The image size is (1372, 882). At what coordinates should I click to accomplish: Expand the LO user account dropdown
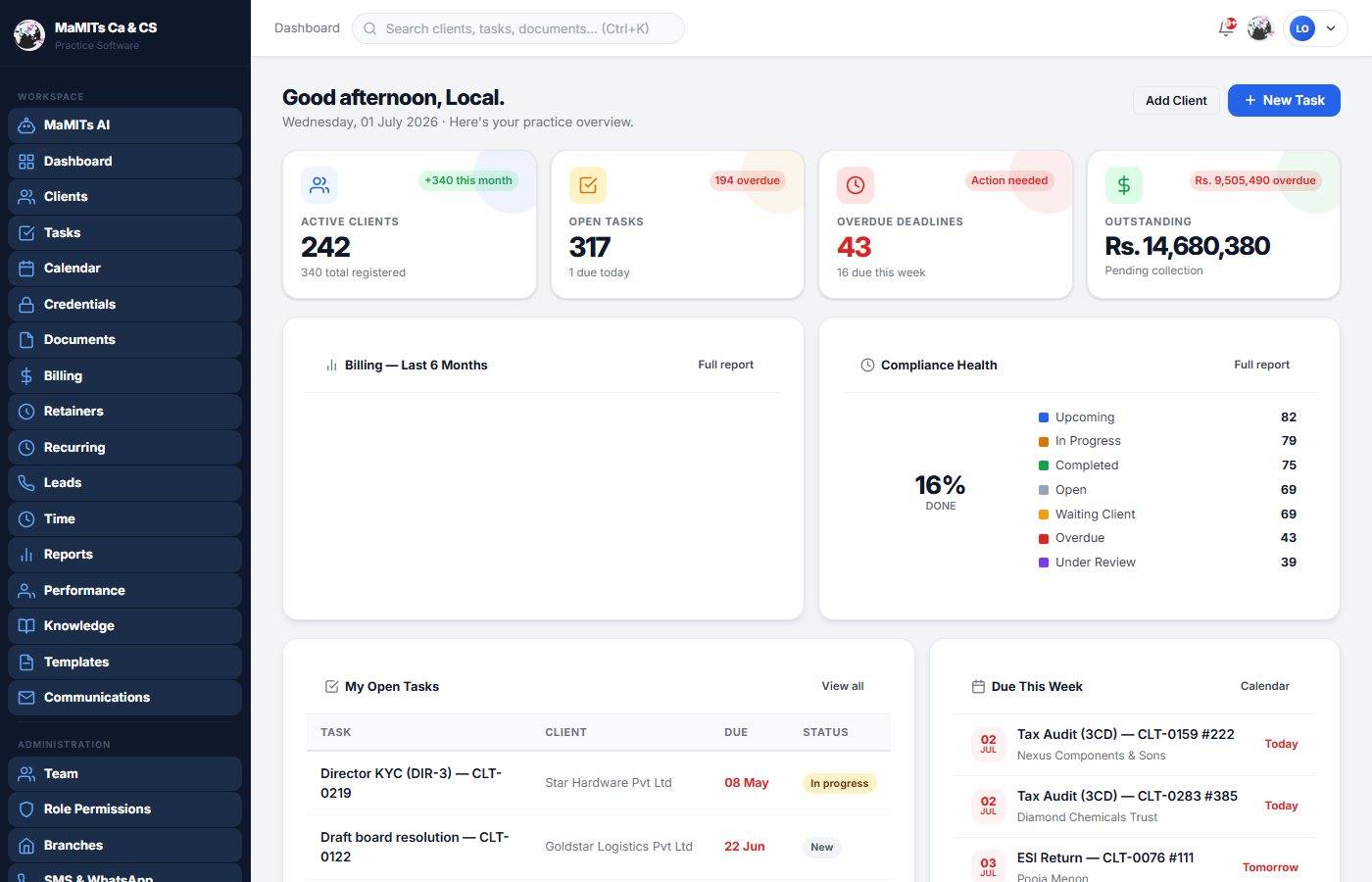coord(1315,28)
